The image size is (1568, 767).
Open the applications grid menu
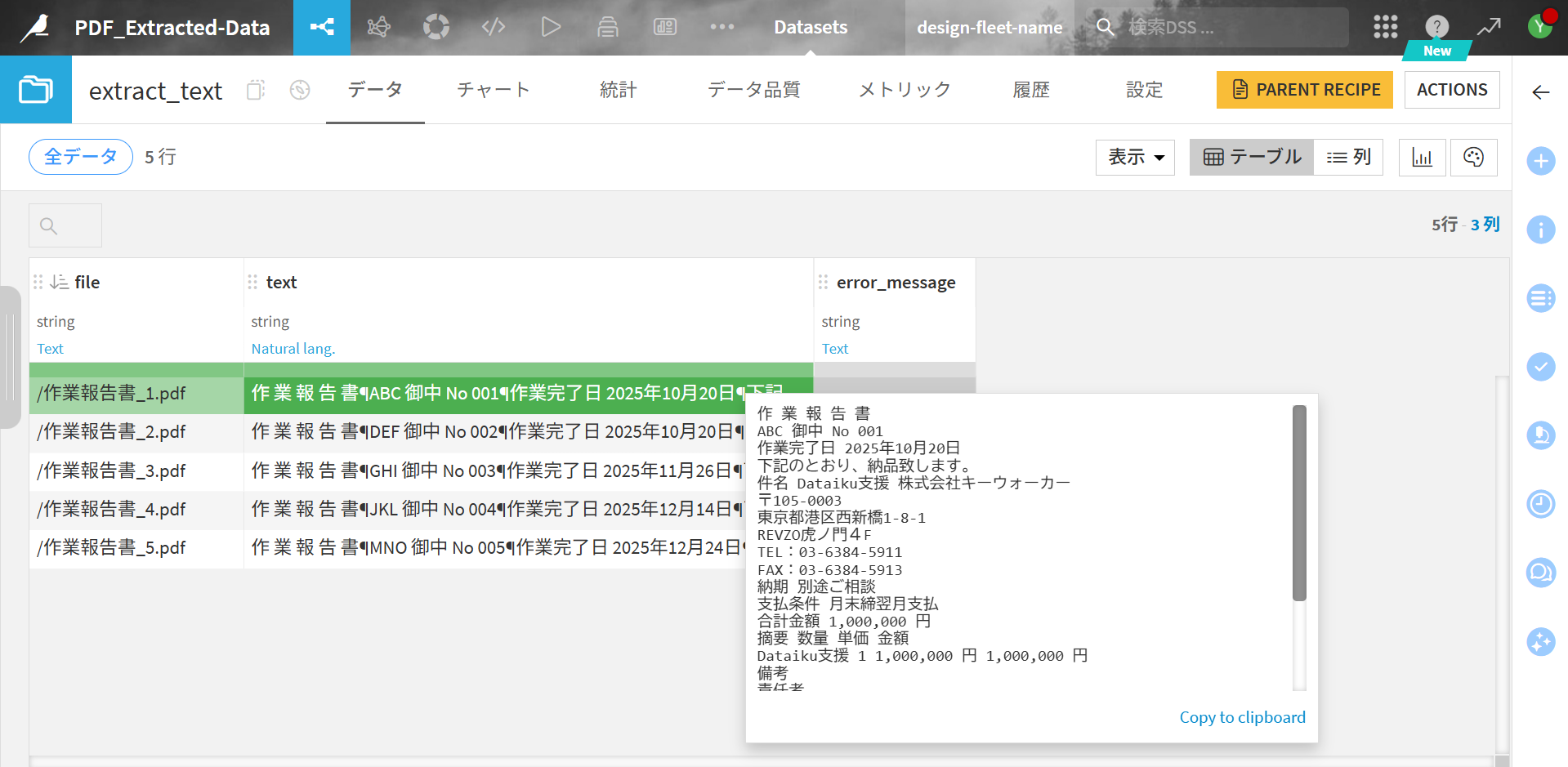tap(1385, 27)
